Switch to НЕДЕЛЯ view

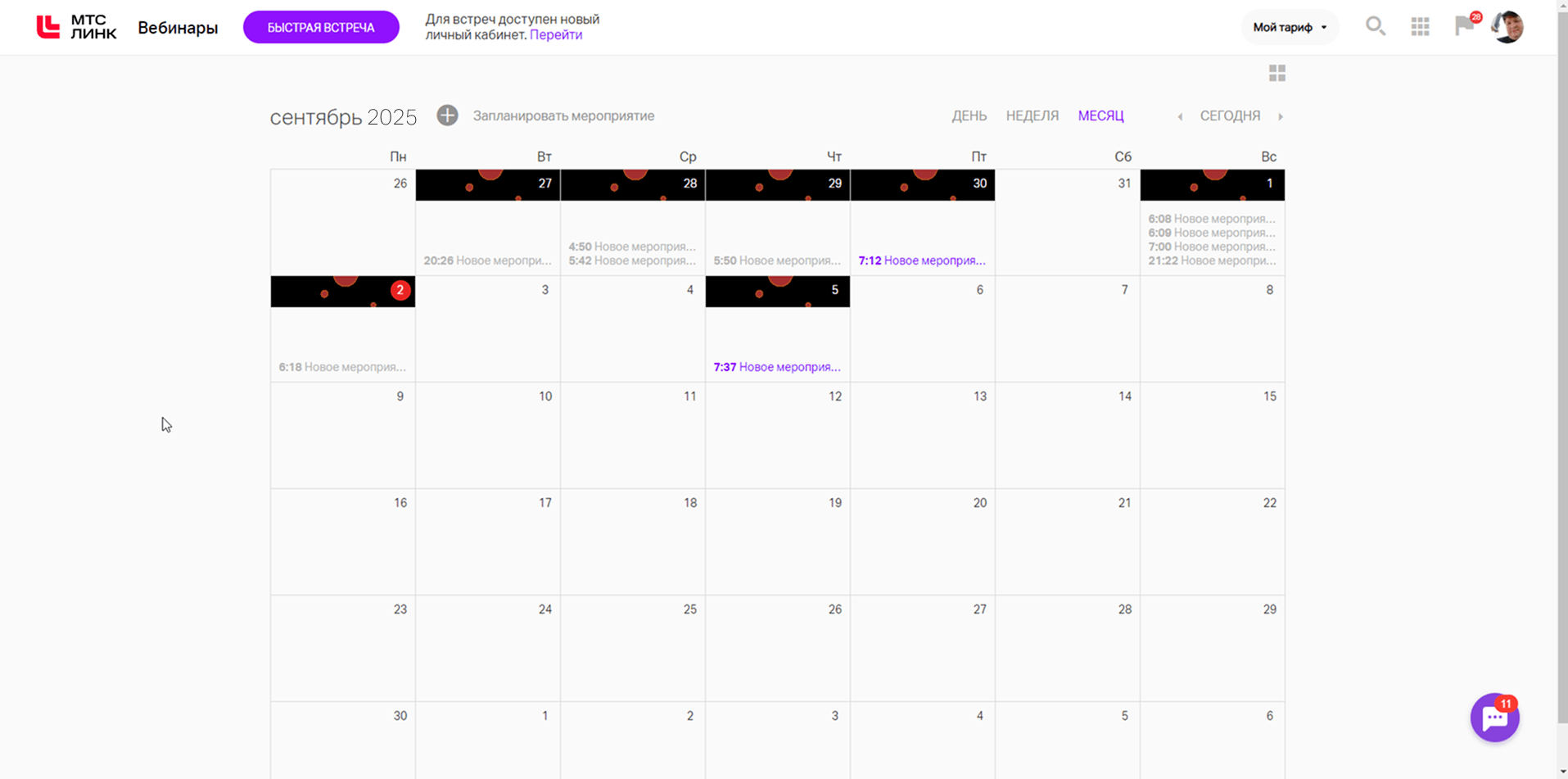click(1032, 115)
